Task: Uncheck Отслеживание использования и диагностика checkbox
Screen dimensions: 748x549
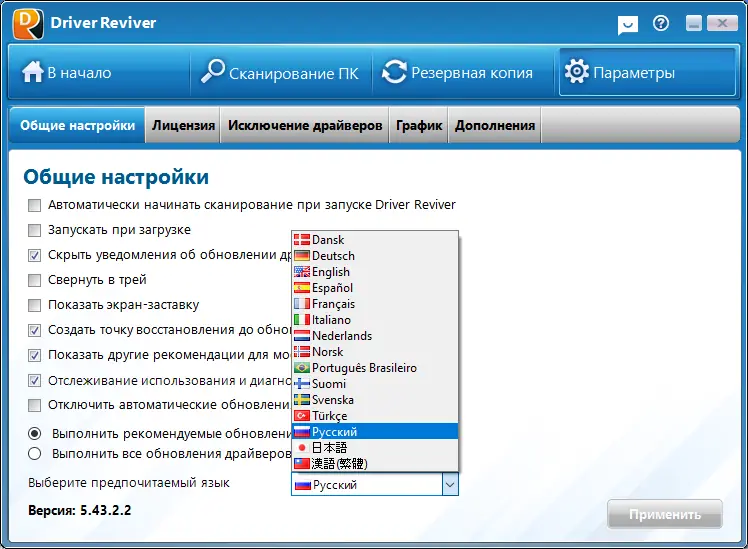Action: (34, 381)
